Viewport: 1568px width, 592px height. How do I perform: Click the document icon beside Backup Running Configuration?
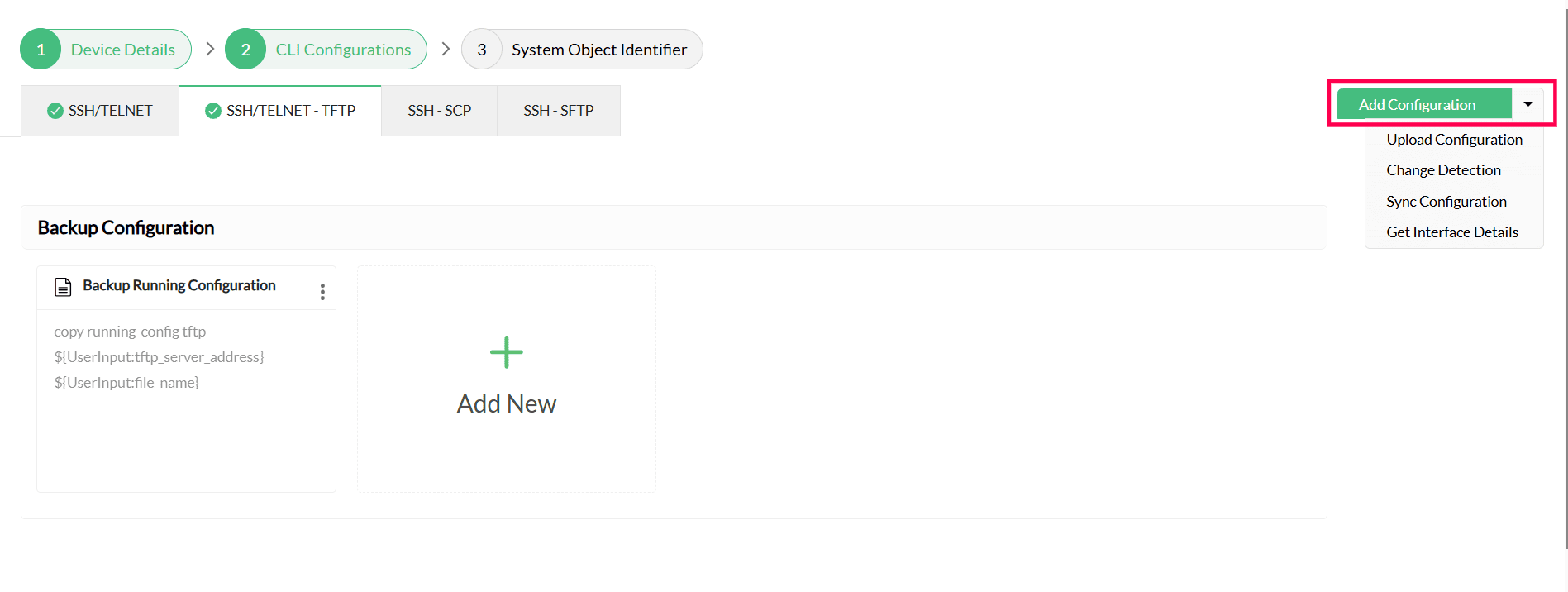[x=63, y=287]
